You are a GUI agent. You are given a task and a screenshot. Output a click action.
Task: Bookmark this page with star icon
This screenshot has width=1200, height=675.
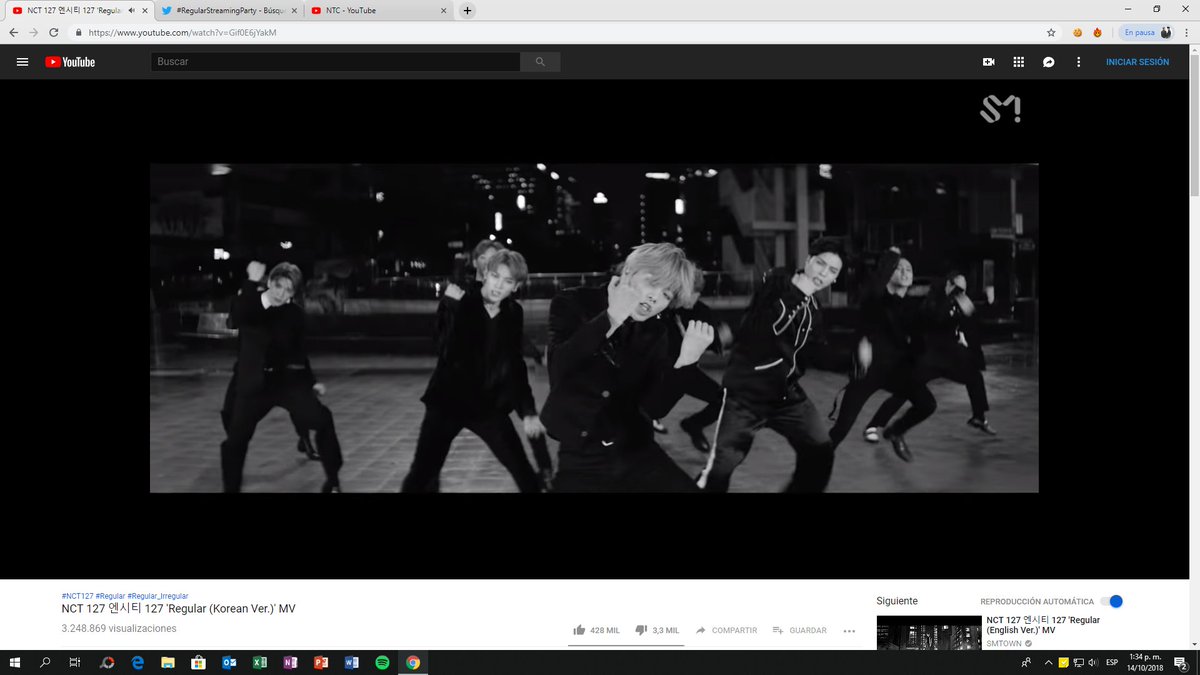coord(1051,32)
